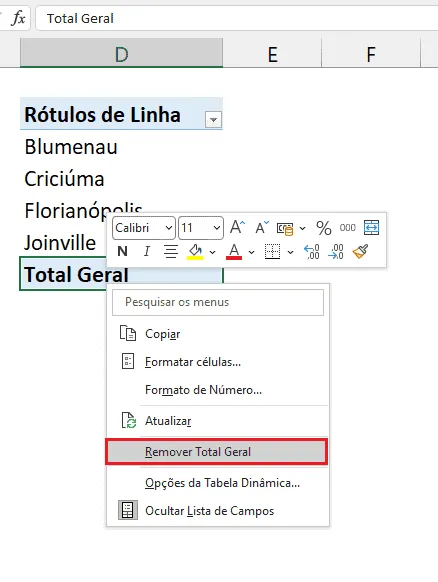
Task: Open Opções da Tabela Dinâmica...
Action: click(218, 483)
